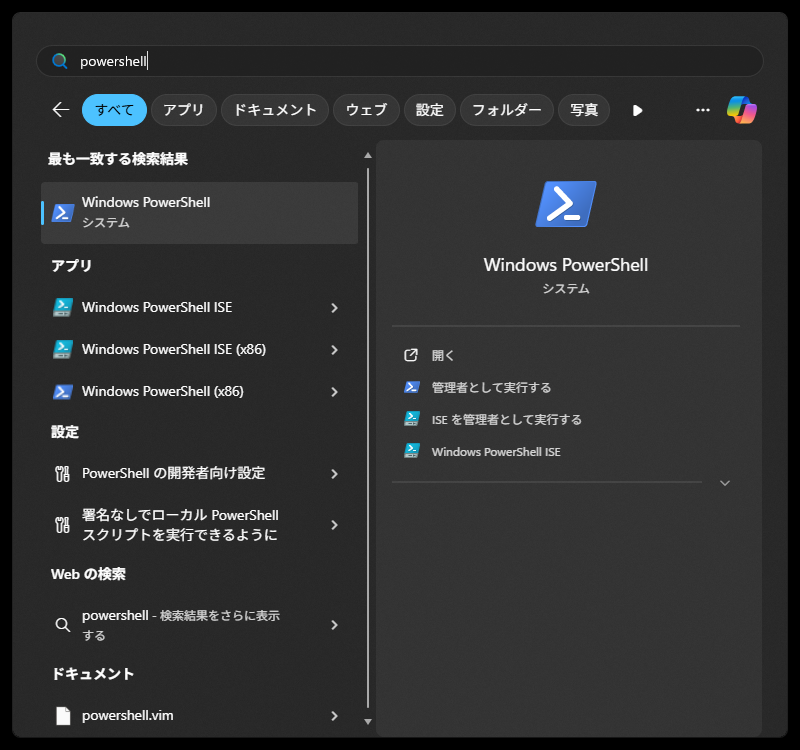Click inside the powershell search input field
This screenshot has height=750, width=800.
(x=400, y=61)
